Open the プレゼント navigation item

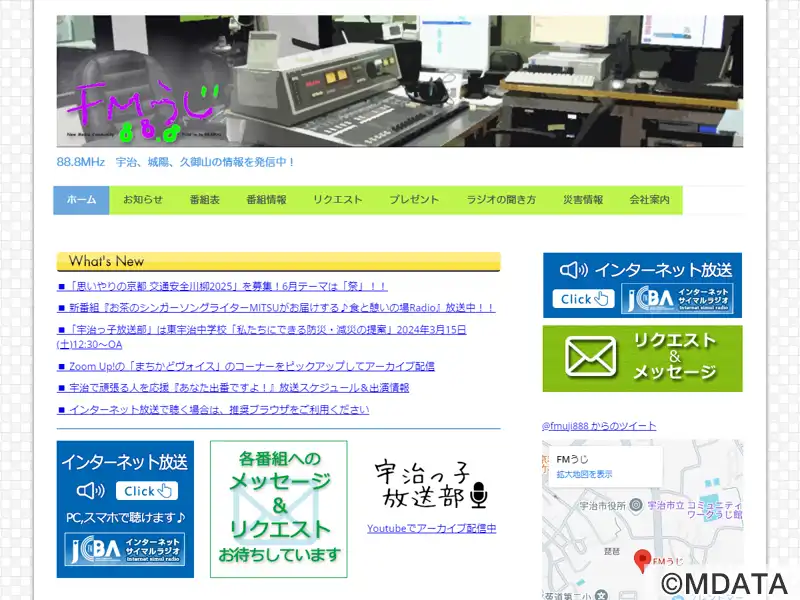tap(414, 200)
